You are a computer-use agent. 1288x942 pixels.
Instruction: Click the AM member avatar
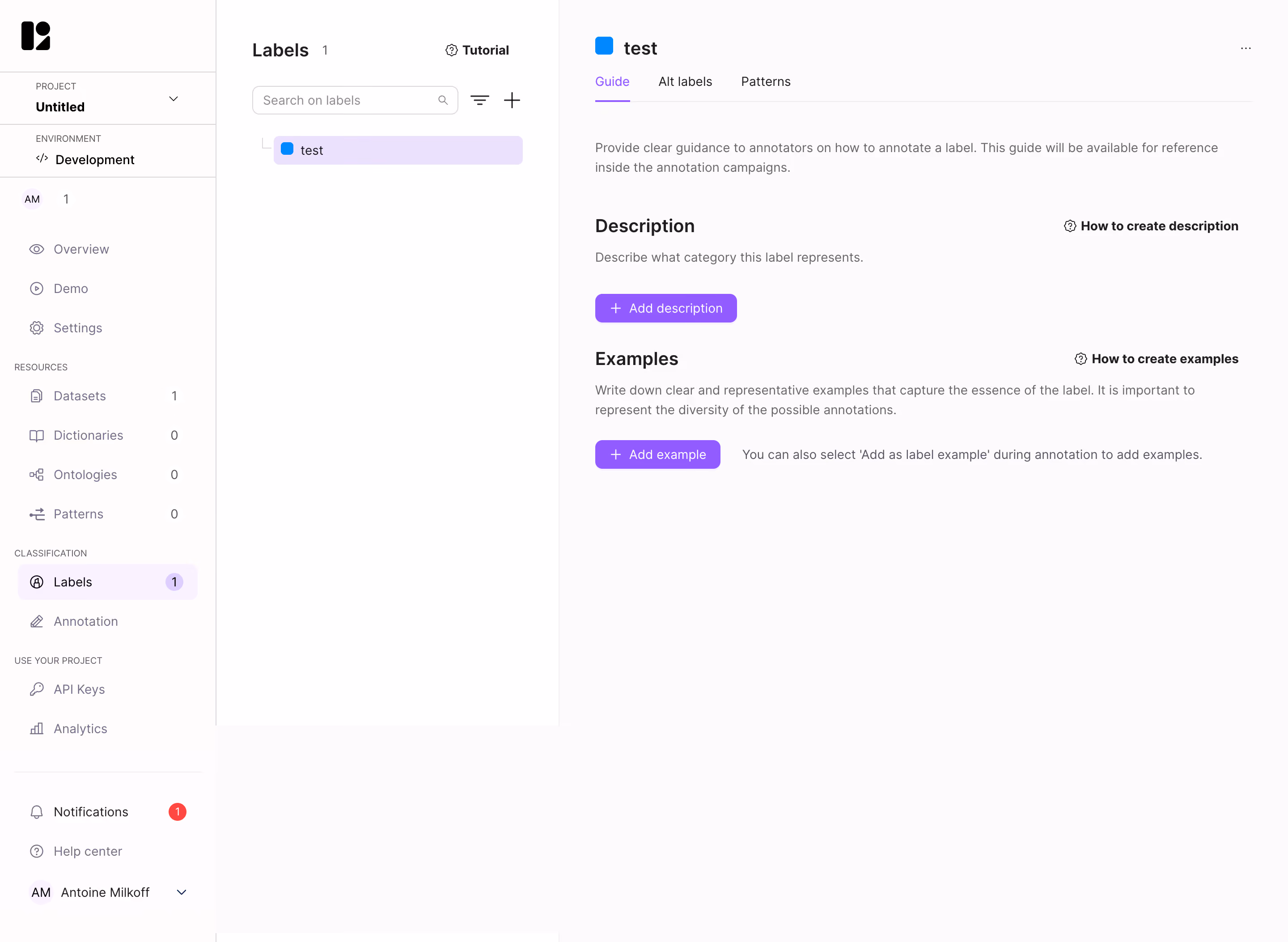tap(32, 199)
